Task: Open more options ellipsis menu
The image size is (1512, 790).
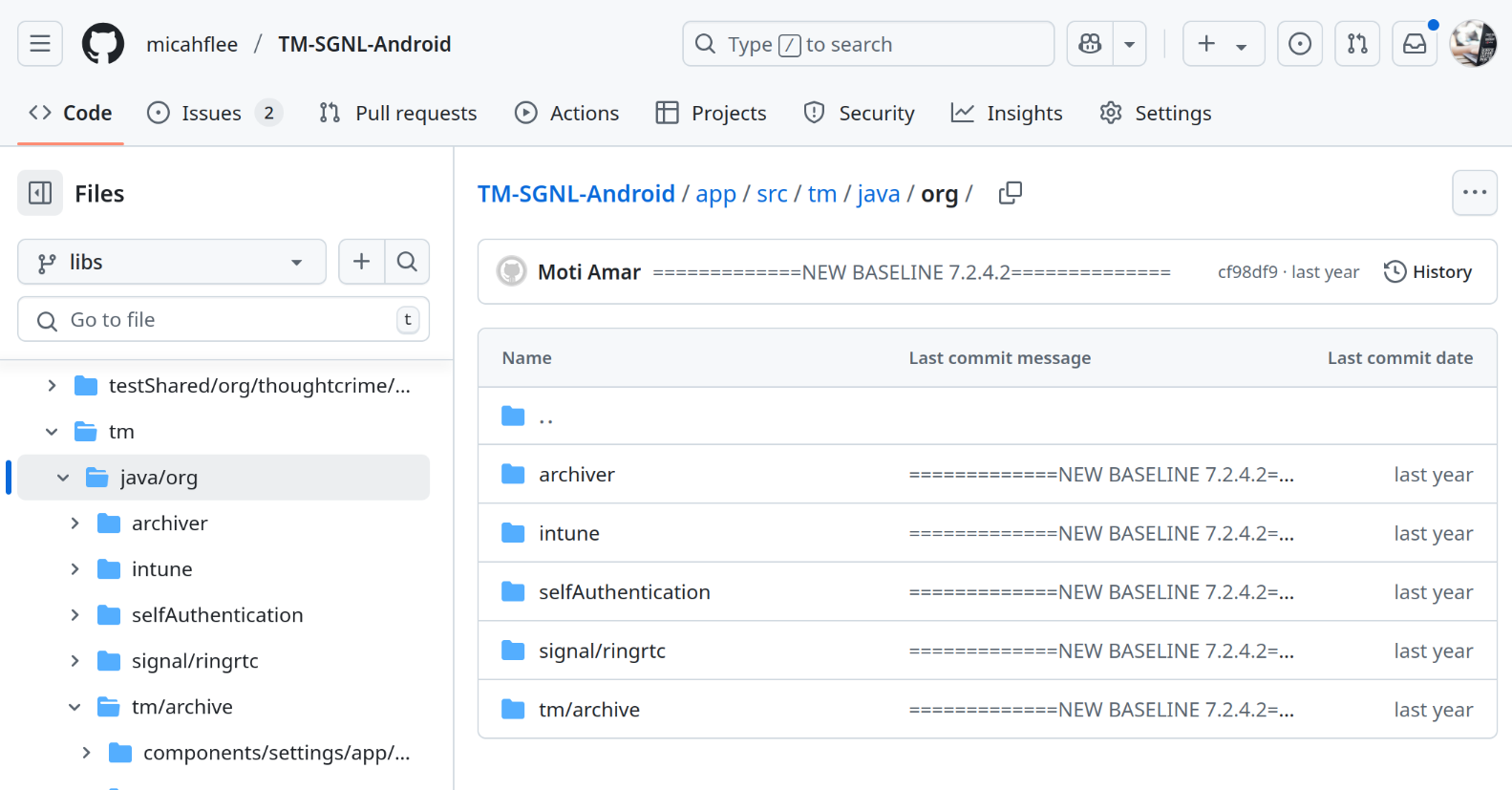Action: pos(1475,193)
